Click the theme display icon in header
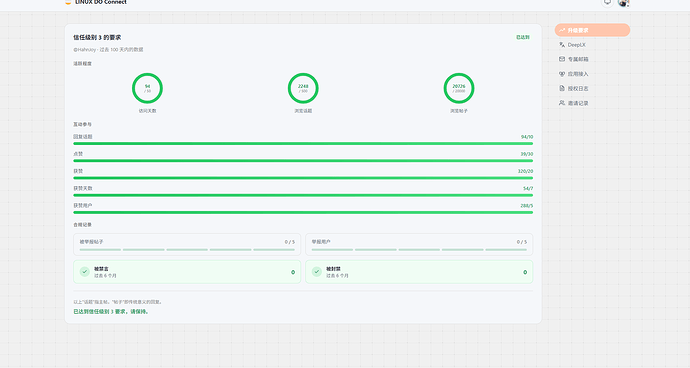Screen dimensions: 690x368 click(x=608, y=2)
